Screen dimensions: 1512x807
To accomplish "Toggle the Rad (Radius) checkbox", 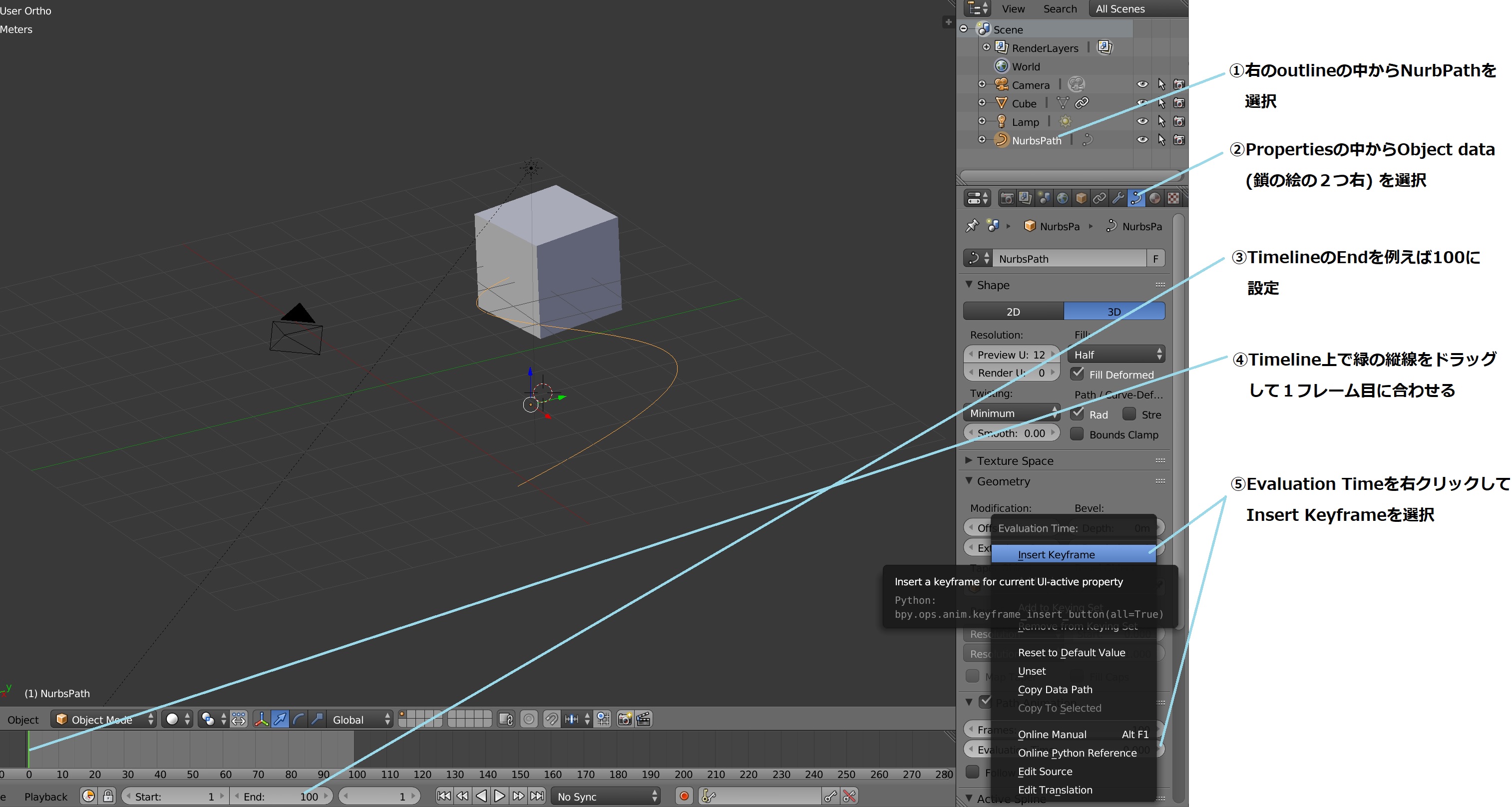I will point(1077,414).
